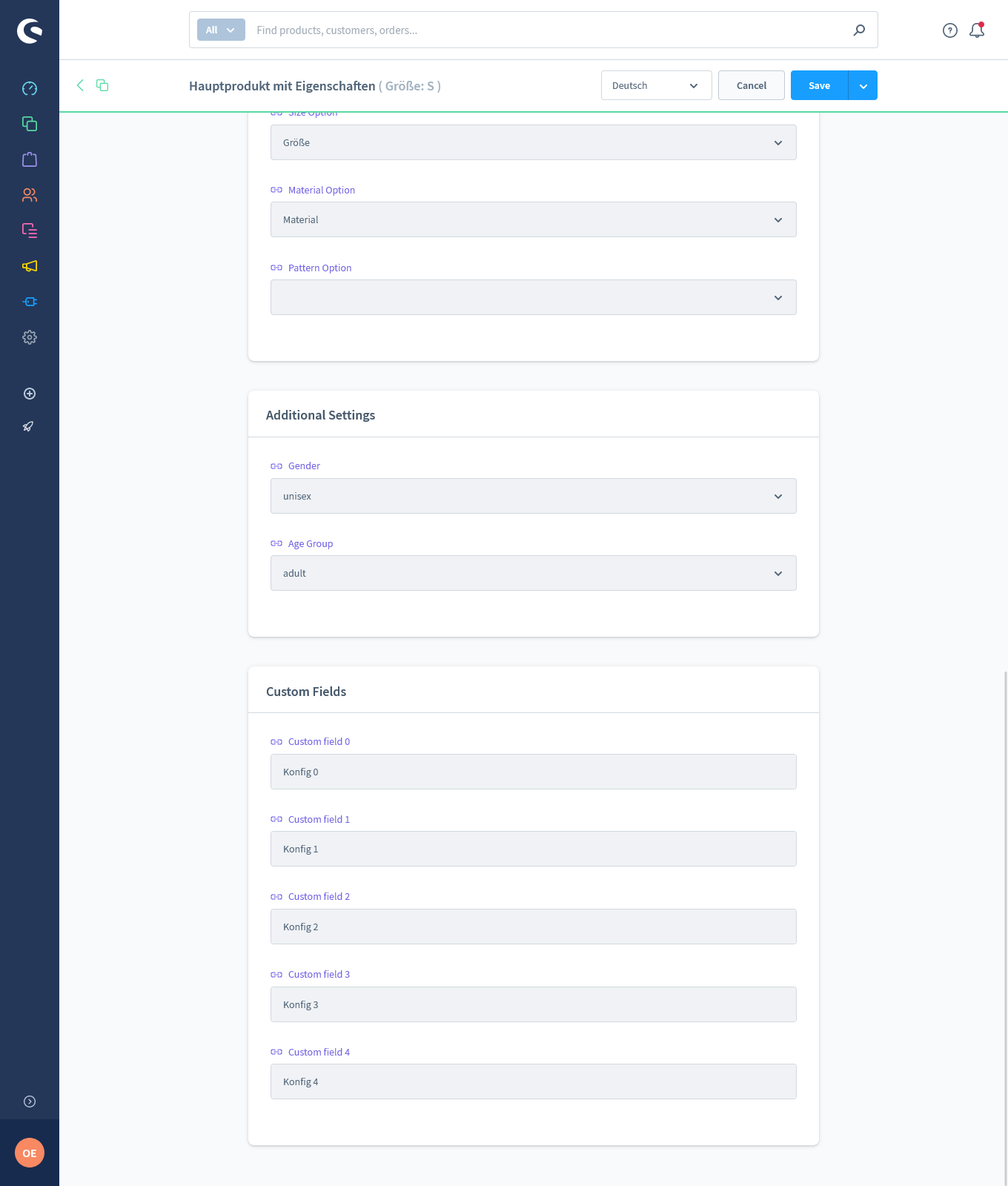Click the Konfig 4 input field
The image size is (1008, 1186).
[534, 1081]
